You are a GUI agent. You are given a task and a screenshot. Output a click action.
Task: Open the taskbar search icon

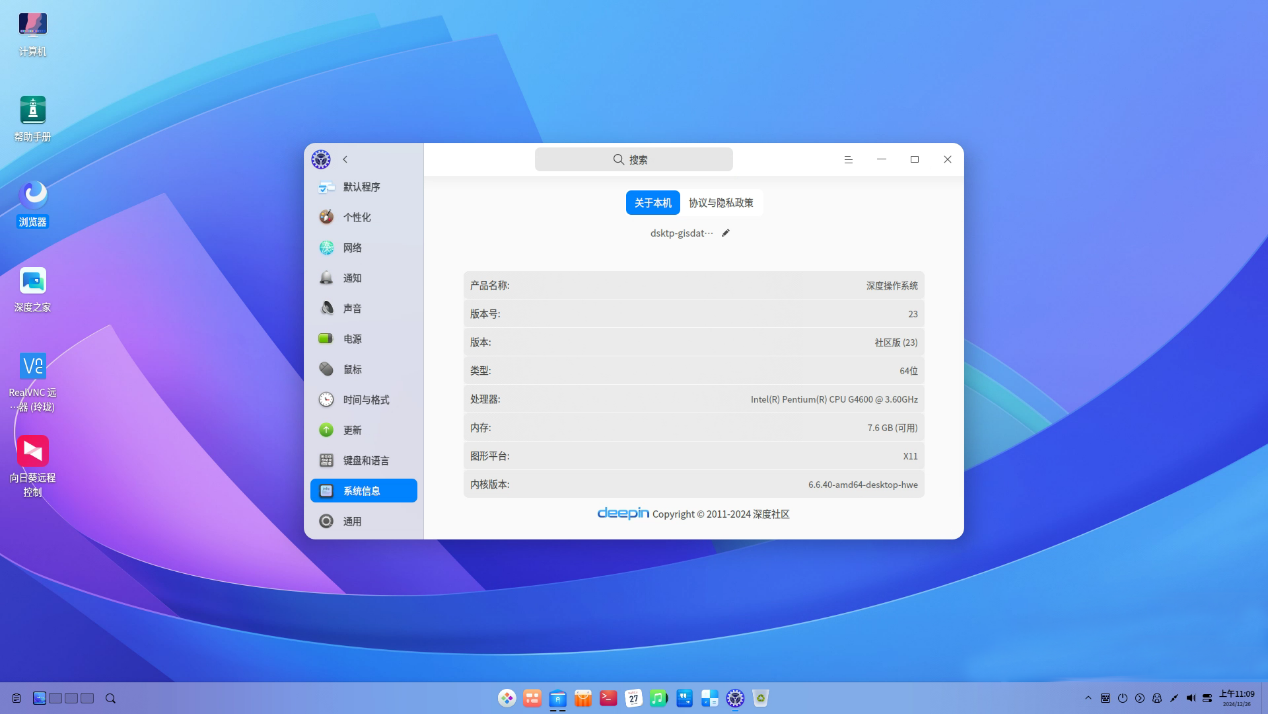(x=111, y=698)
